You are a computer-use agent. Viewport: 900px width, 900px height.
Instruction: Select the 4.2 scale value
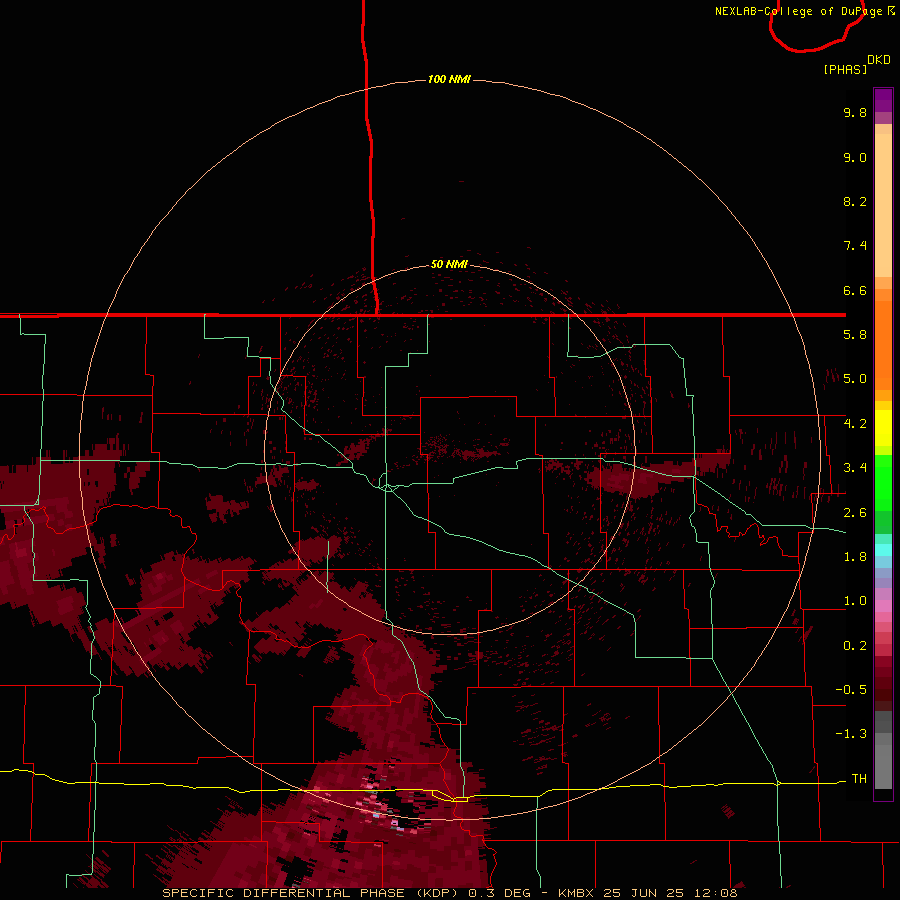[855, 424]
